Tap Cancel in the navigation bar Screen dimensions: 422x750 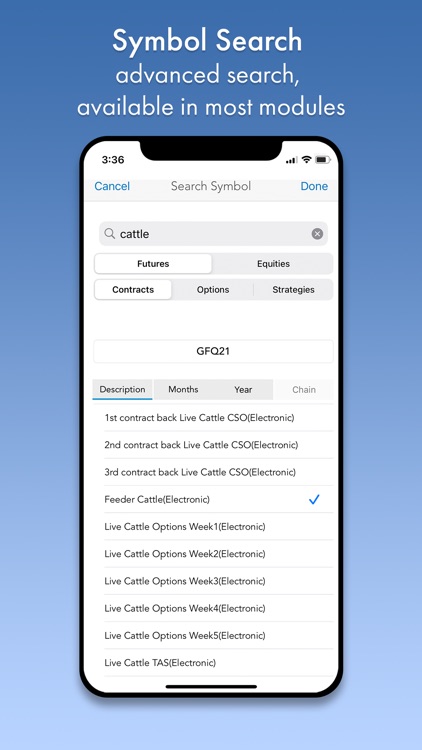112,186
